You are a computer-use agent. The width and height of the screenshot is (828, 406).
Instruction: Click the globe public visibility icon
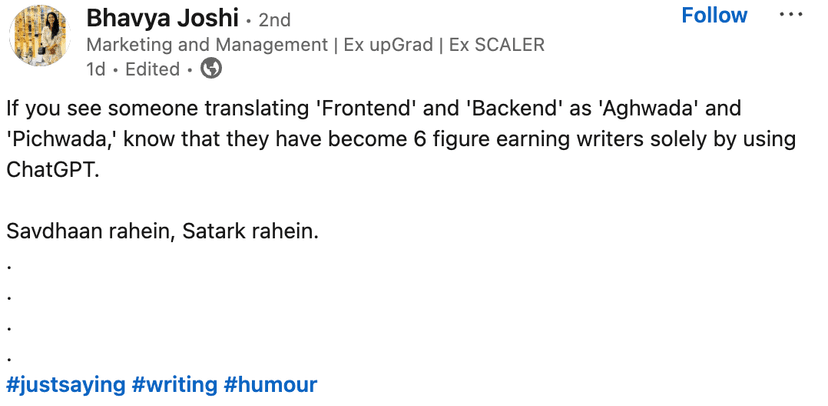pyautogui.click(x=211, y=69)
